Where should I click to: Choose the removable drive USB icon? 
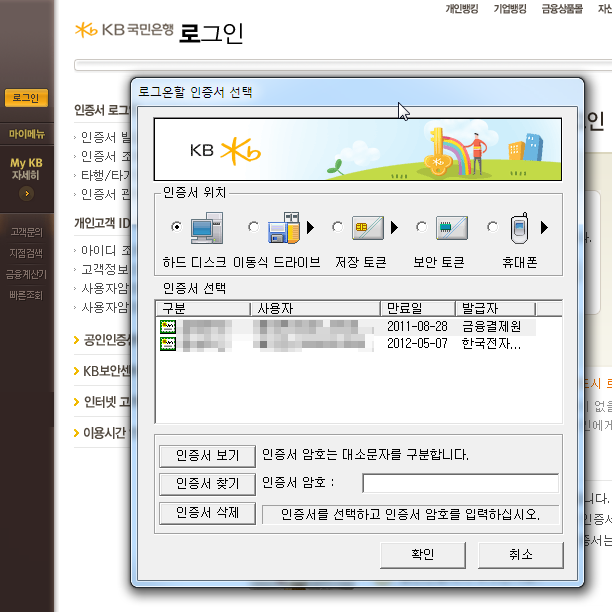click(284, 228)
